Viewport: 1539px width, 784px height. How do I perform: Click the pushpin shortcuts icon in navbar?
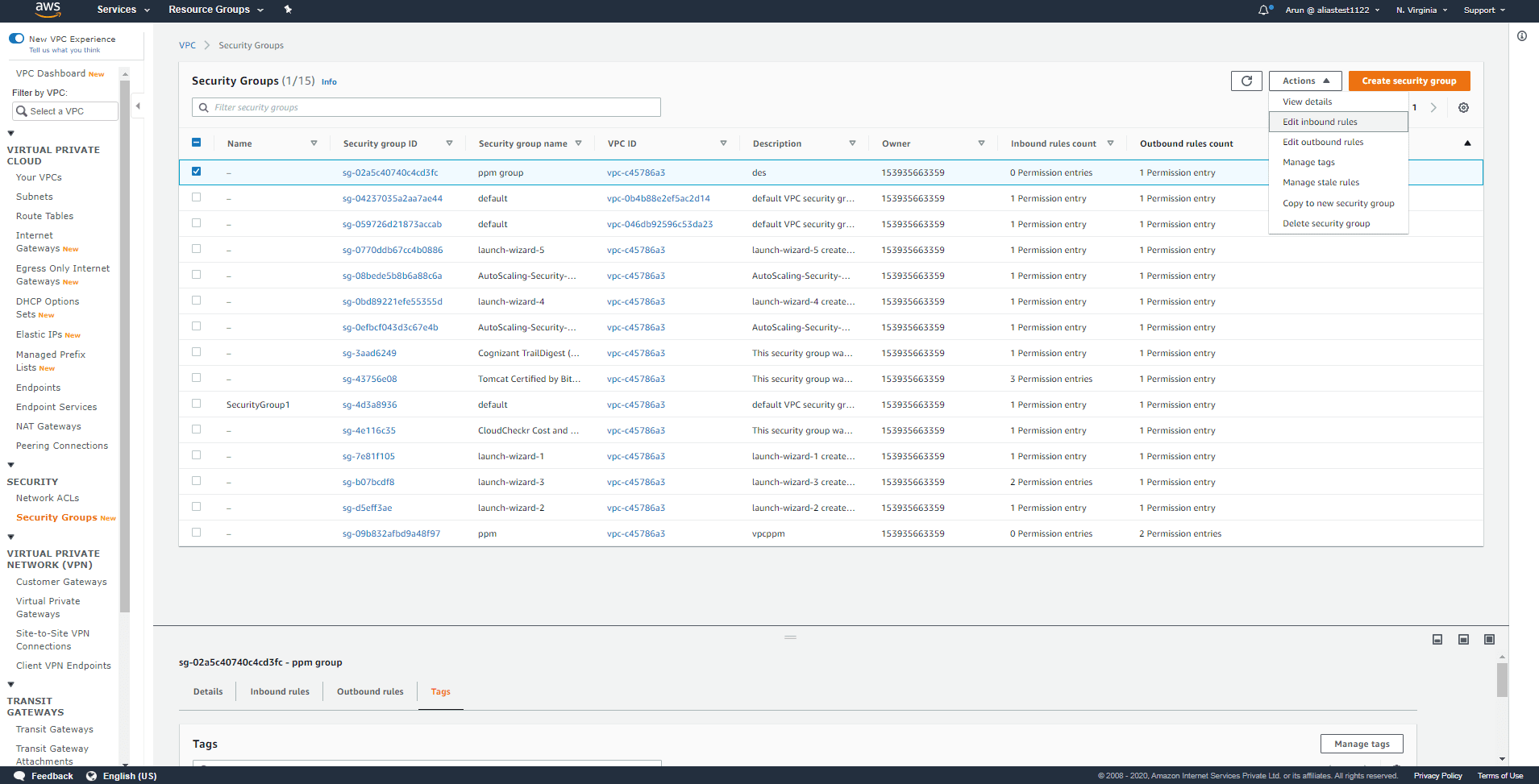pos(288,10)
